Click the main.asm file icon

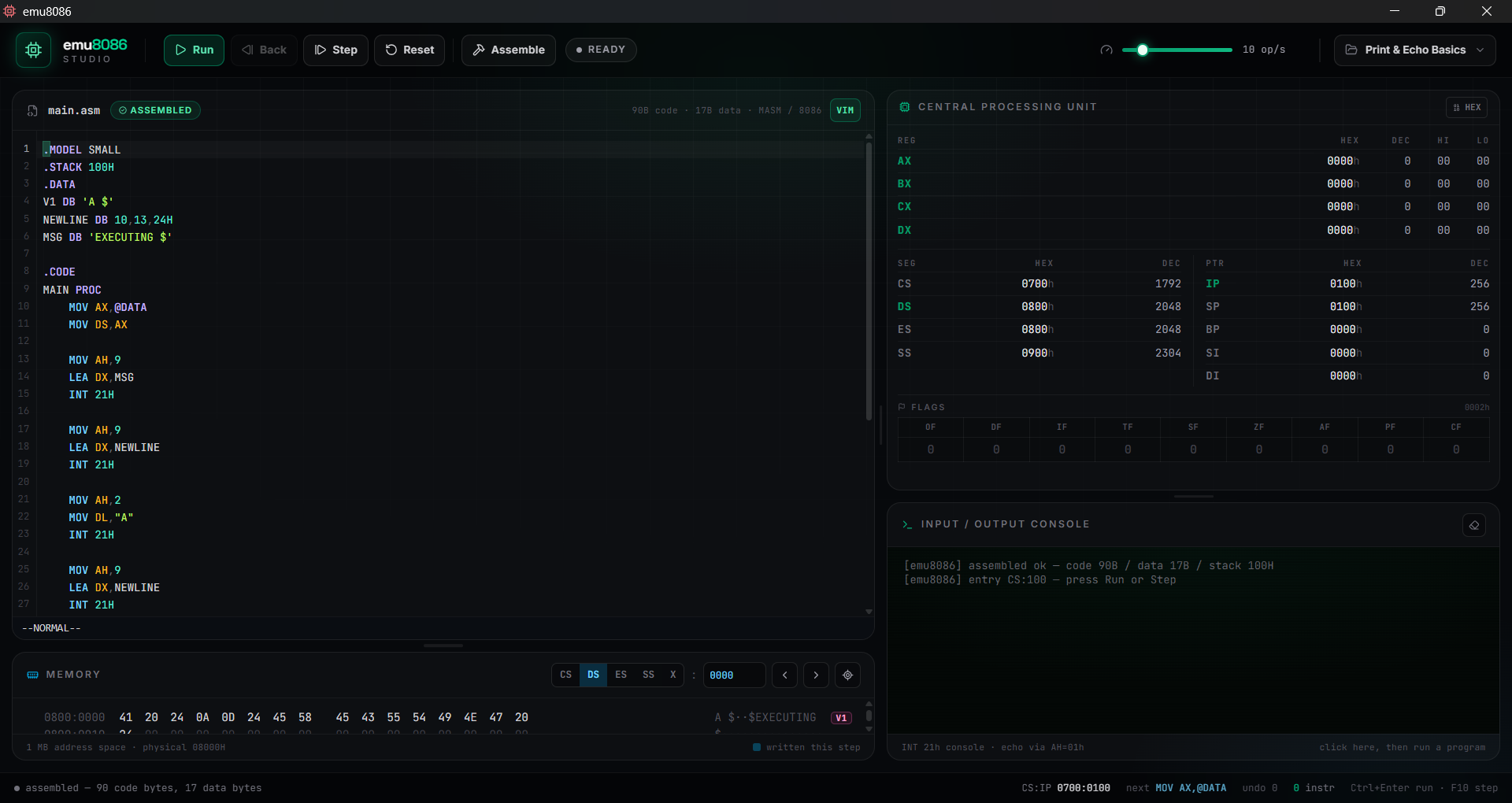(32, 111)
